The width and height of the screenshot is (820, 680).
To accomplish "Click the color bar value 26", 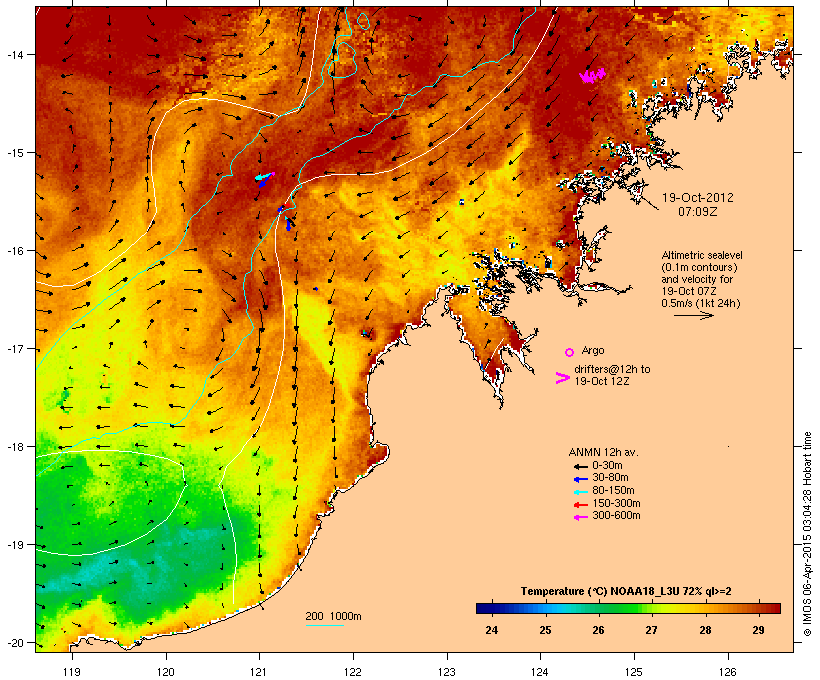I will (x=598, y=630).
